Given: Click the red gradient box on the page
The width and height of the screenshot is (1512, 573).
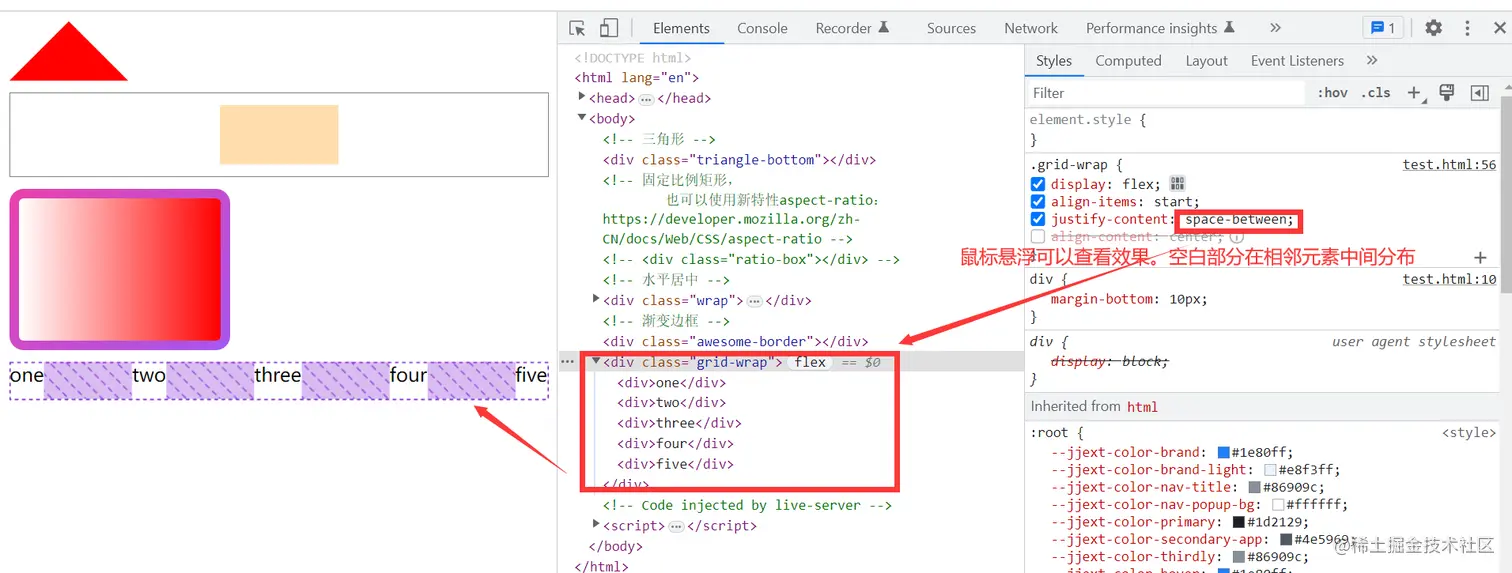Looking at the screenshot, I should click(x=120, y=269).
